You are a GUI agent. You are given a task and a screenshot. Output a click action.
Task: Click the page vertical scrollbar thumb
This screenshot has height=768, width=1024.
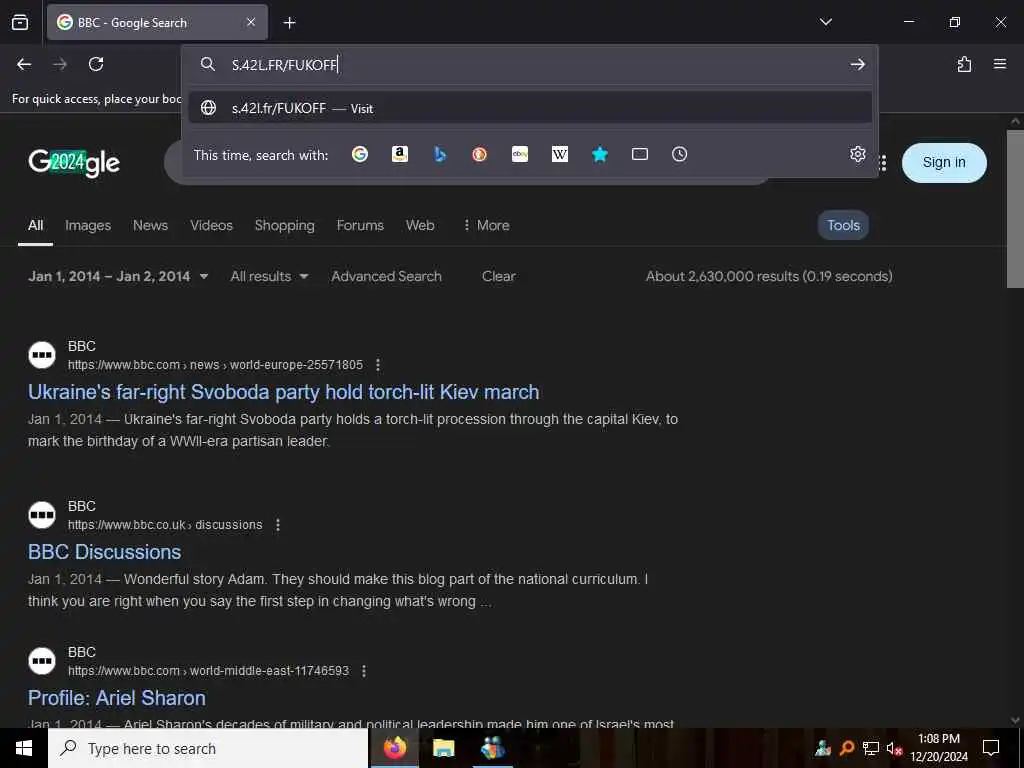tap(1015, 208)
